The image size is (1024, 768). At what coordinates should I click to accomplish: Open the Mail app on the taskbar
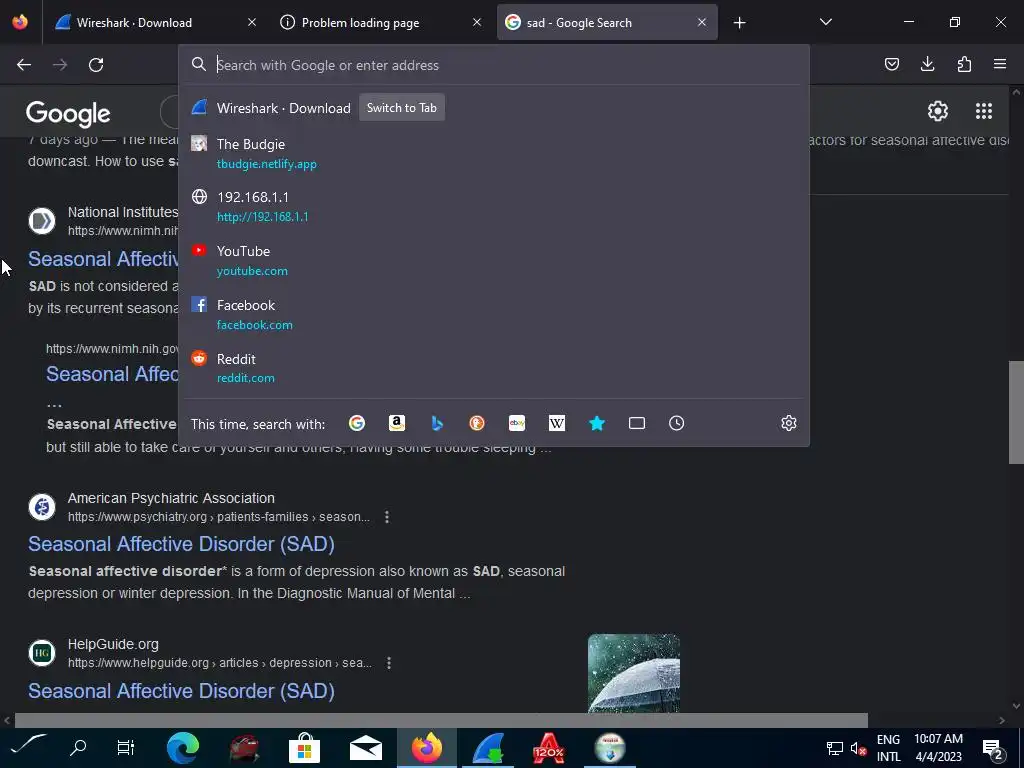366,748
